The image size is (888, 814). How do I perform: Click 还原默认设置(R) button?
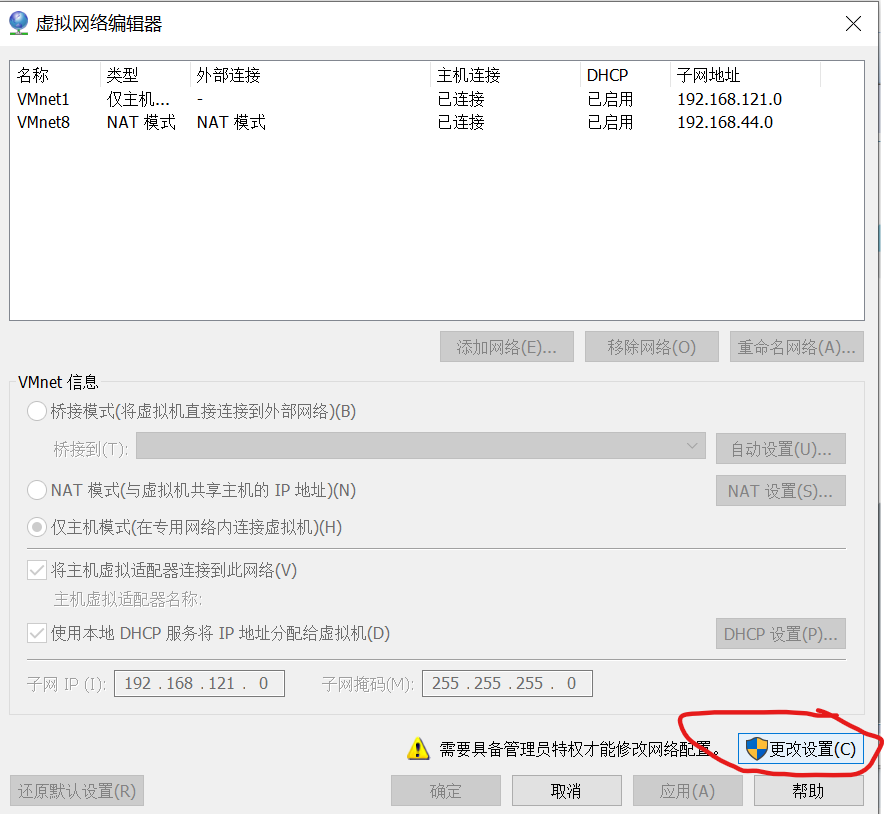click(x=77, y=791)
